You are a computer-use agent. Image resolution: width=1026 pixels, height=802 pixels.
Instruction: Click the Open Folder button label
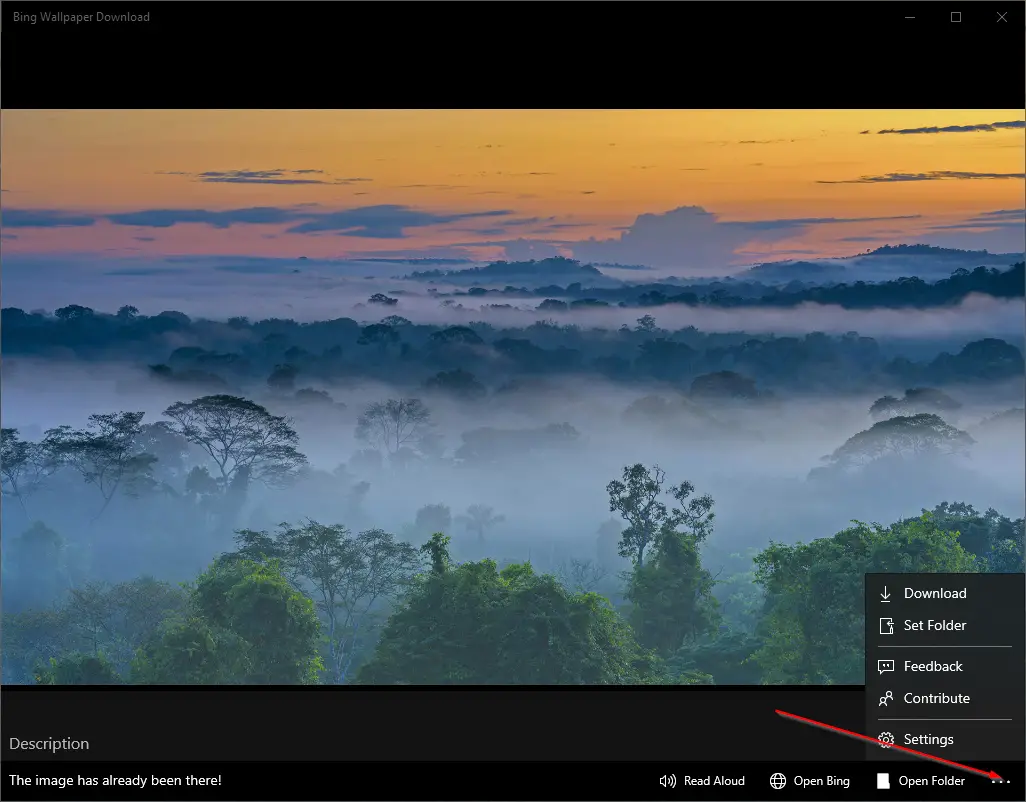(x=931, y=781)
